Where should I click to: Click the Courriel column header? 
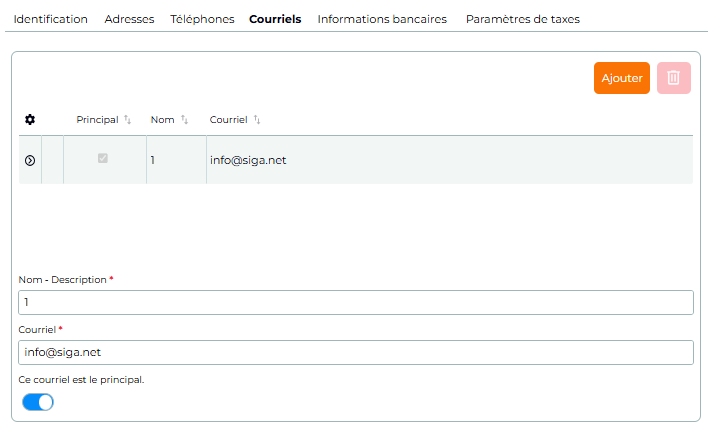coord(229,120)
